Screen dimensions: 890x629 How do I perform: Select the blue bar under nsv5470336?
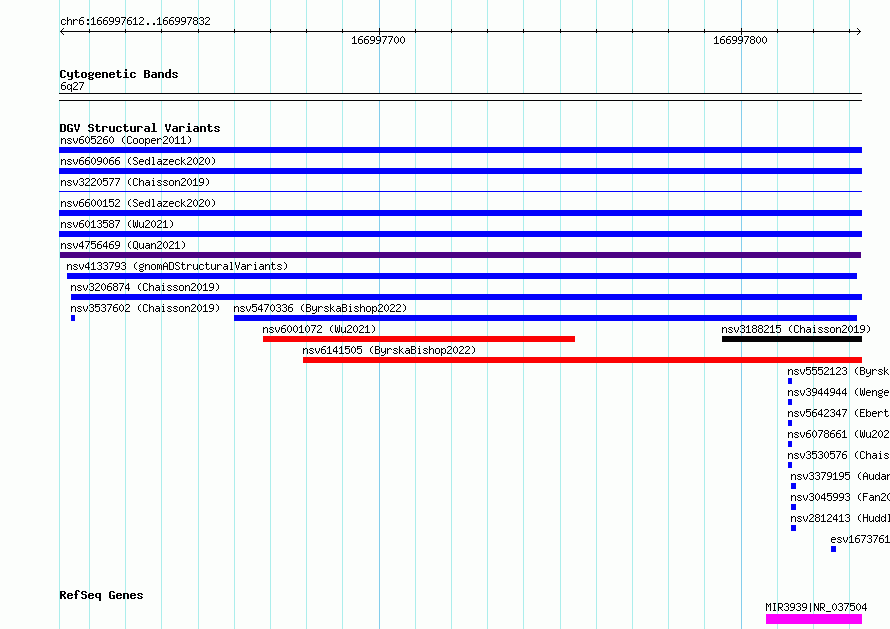545,318
